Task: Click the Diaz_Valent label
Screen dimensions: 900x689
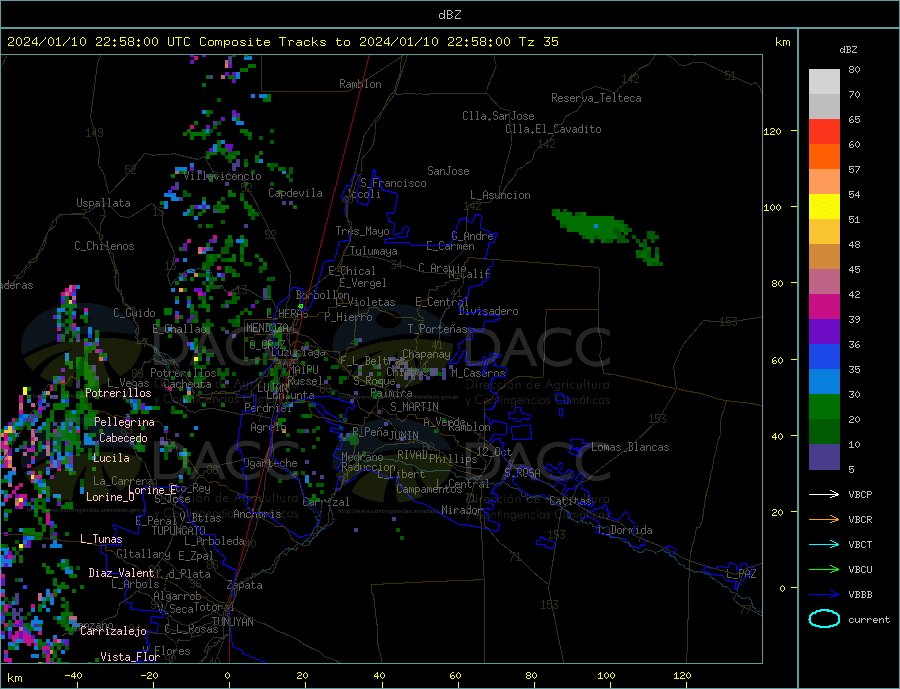Action: [x=122, y=573]
